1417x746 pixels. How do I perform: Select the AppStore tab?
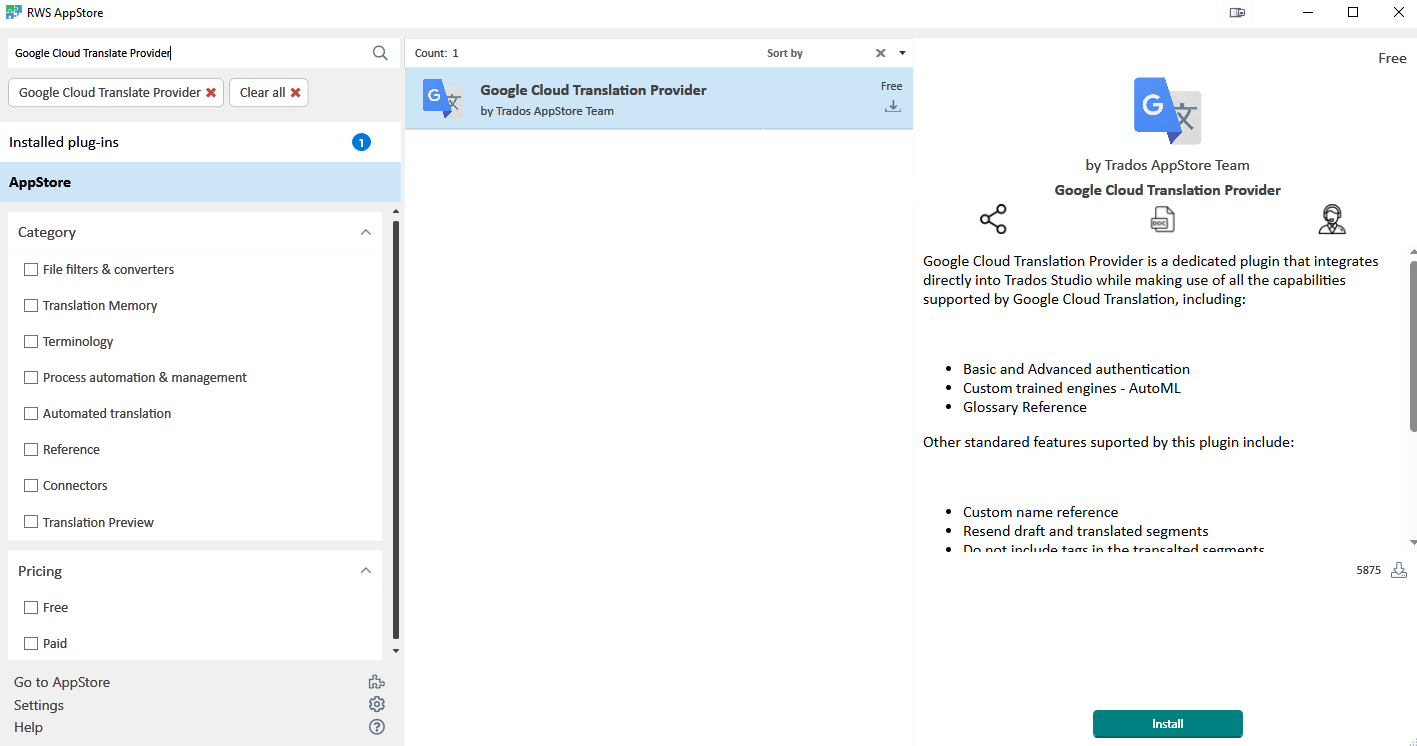(x=200, y=182)
